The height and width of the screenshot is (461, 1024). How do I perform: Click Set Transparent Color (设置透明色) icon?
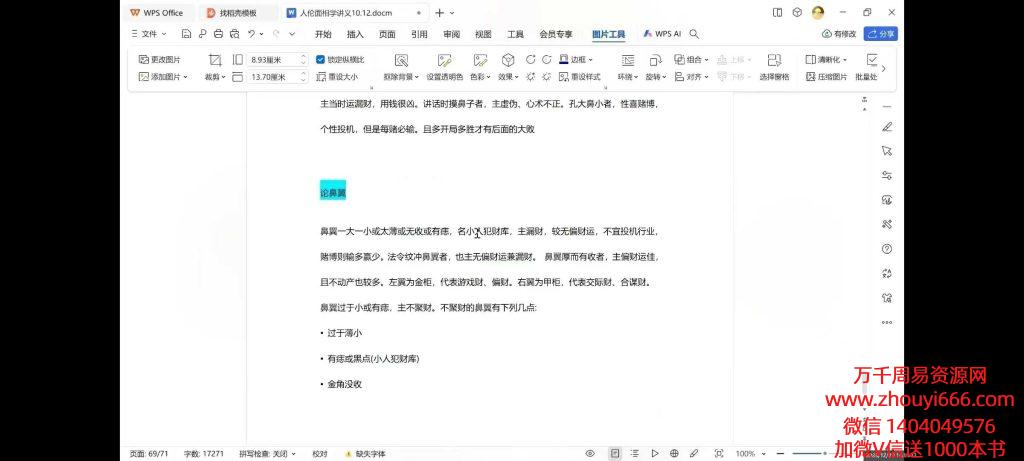444,60
